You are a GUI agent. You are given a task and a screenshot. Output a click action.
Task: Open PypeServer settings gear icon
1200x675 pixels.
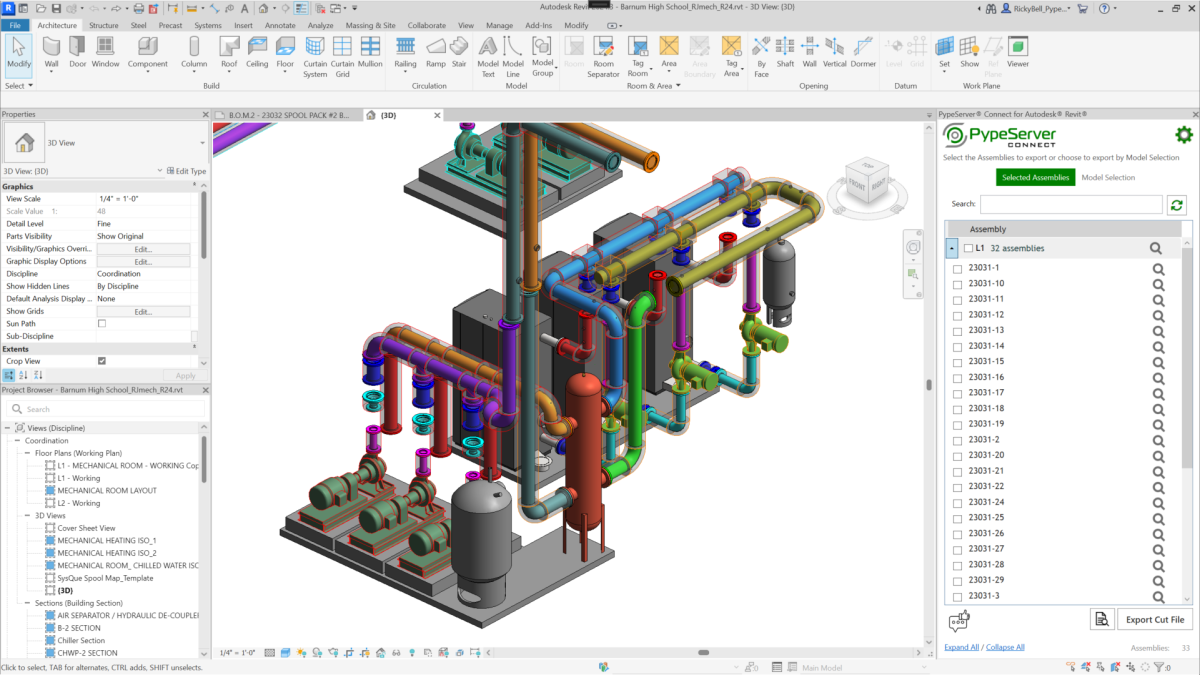pyautogui.click(x=1183, y=135)
